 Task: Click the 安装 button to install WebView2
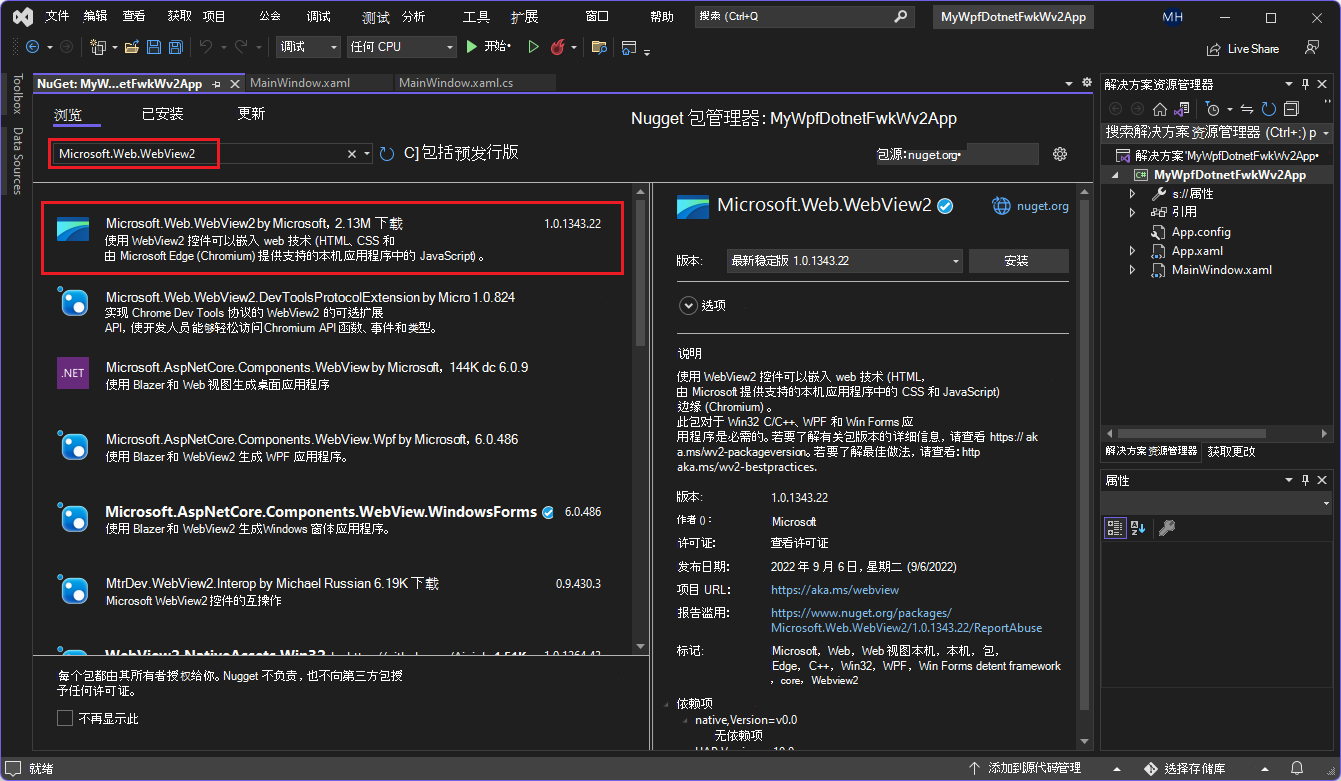(1018, 260)
